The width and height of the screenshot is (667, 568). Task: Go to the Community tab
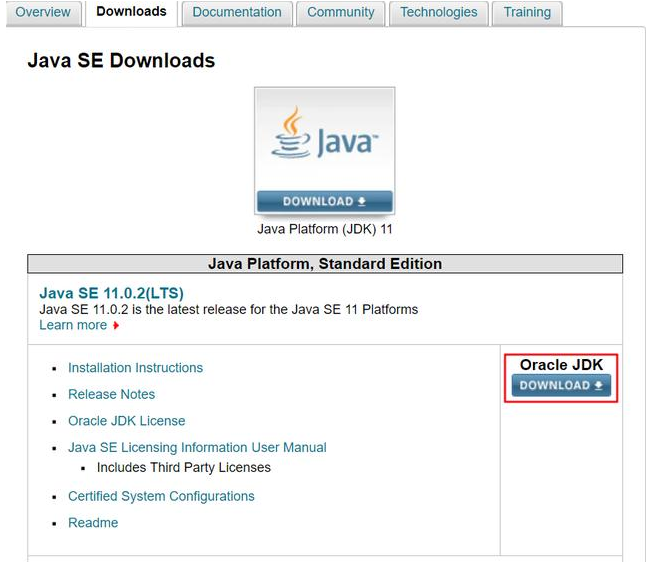(341, 13)
